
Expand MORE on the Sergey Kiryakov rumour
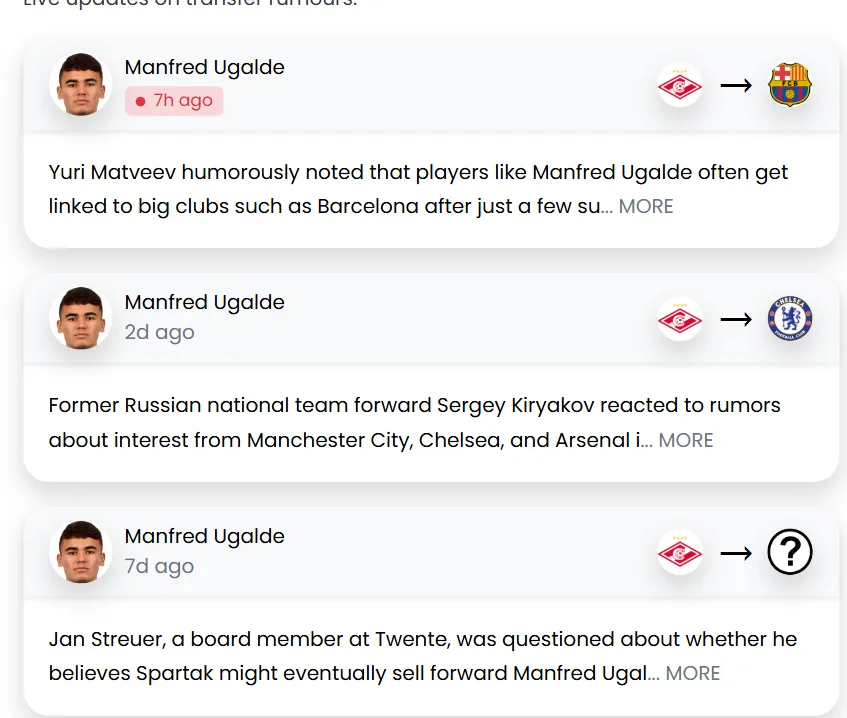point(686,441)
